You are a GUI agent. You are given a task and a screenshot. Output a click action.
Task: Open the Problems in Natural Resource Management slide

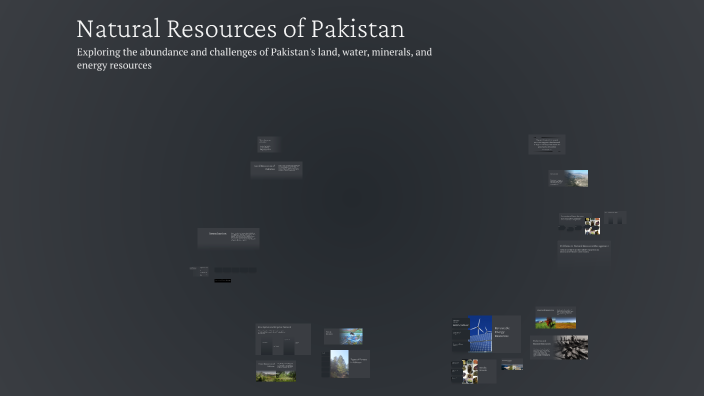click(584, 254)
